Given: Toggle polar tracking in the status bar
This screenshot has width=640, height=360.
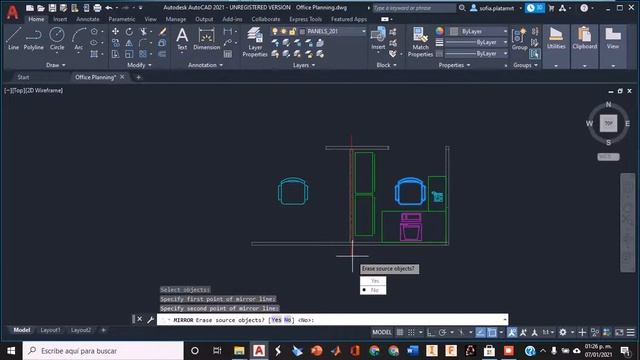Looking at the screenshot, I should point(442,332).
